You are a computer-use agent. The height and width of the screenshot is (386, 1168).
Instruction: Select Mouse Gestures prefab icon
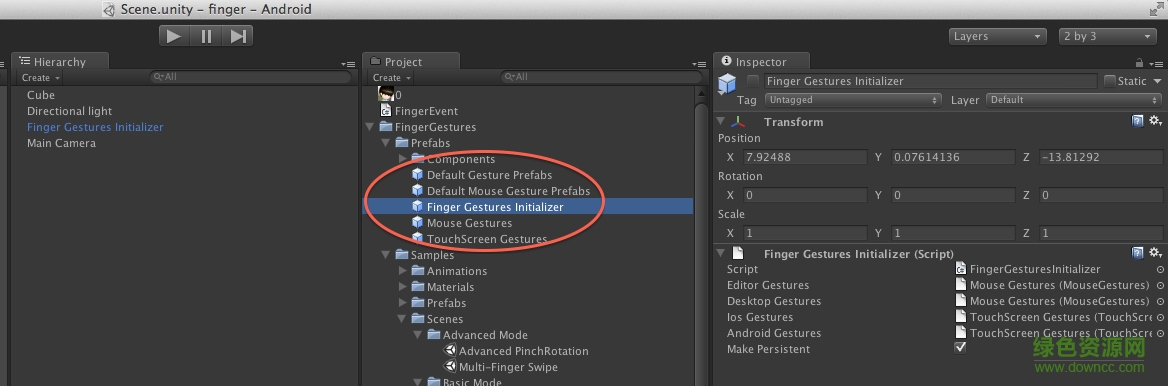coord(418,223)
